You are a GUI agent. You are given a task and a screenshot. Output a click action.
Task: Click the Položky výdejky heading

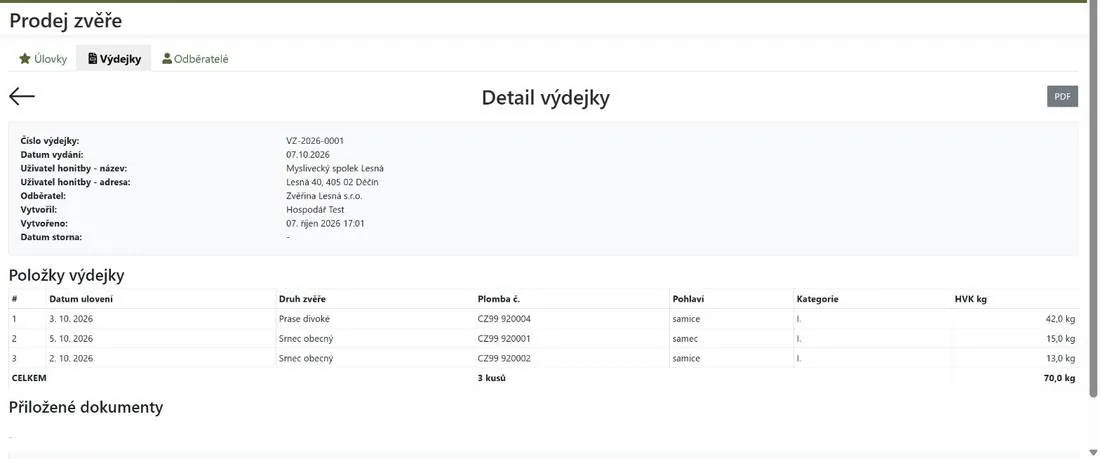click(x=67, y=276)
